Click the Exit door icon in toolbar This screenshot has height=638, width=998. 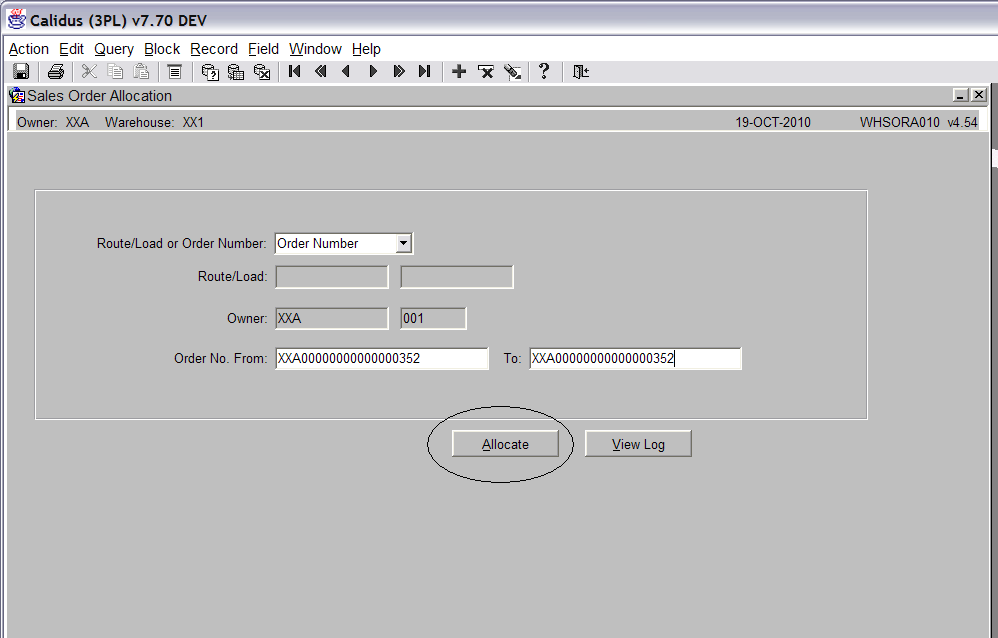[x=580, y=71]
